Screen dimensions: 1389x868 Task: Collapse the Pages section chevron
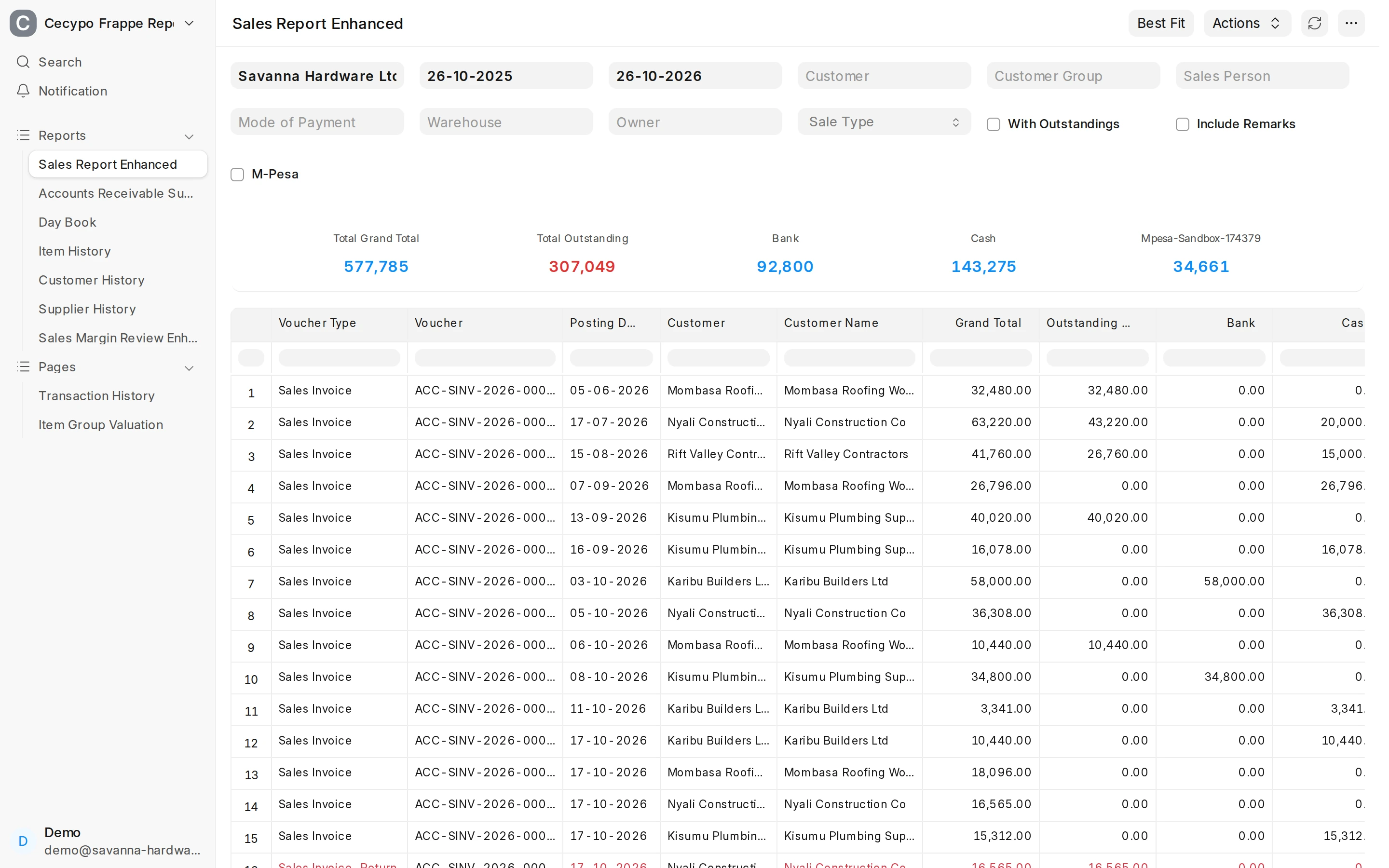[x=189, y=367]
